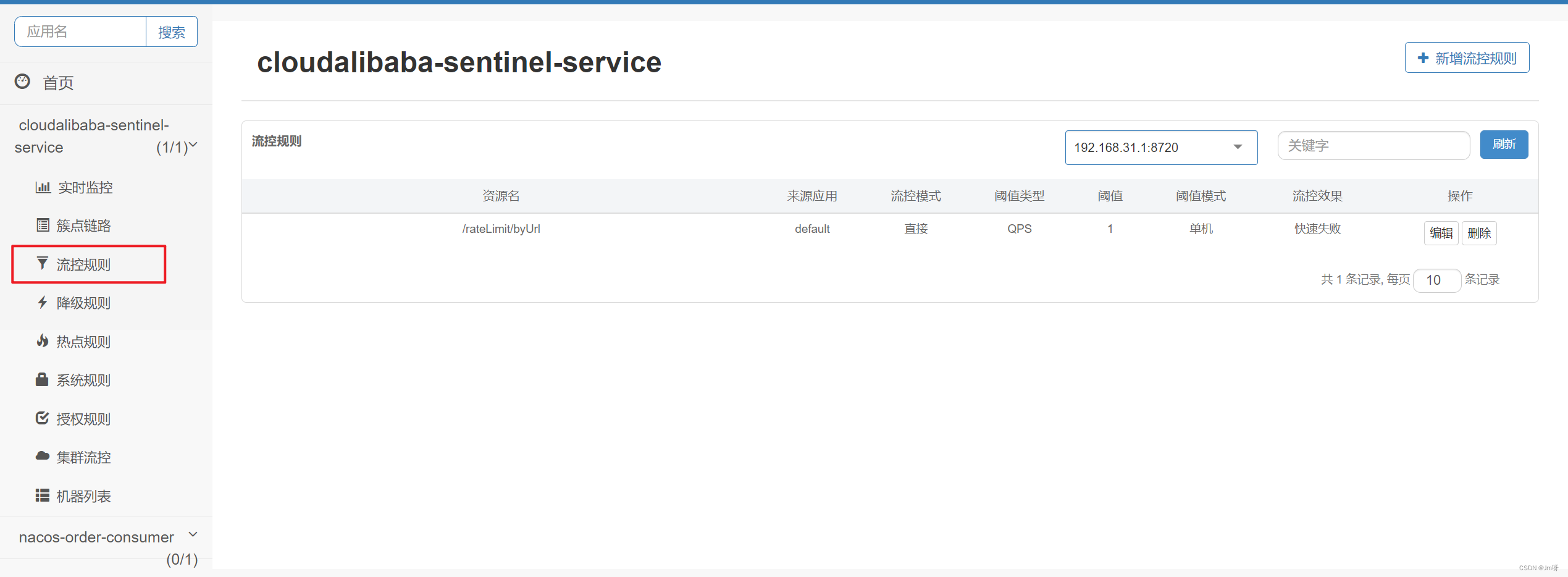
Task: Click the 搜索 button
Action: coord(172,32)
